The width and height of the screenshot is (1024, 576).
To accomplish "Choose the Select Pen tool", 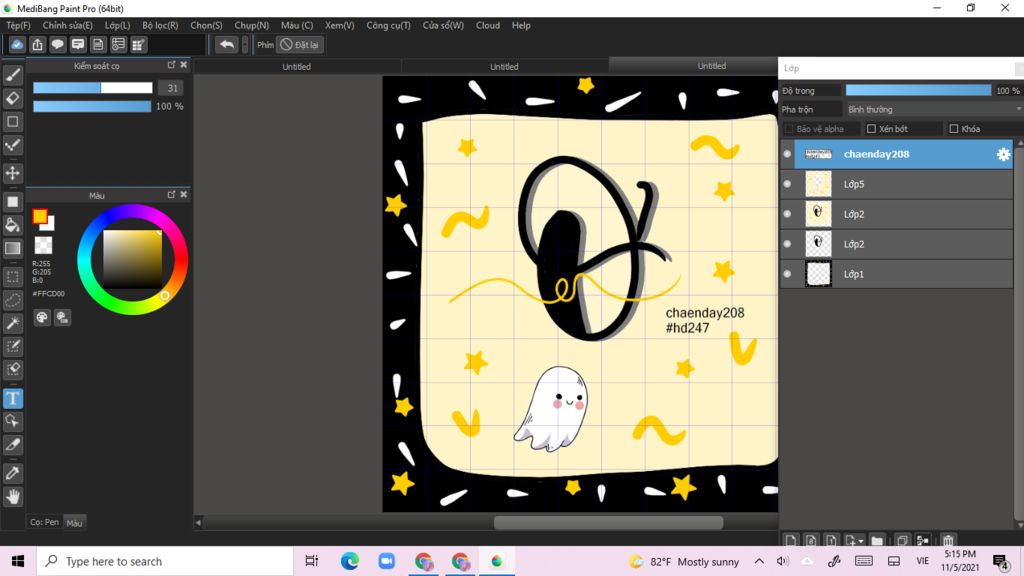I will click(12, 346).
